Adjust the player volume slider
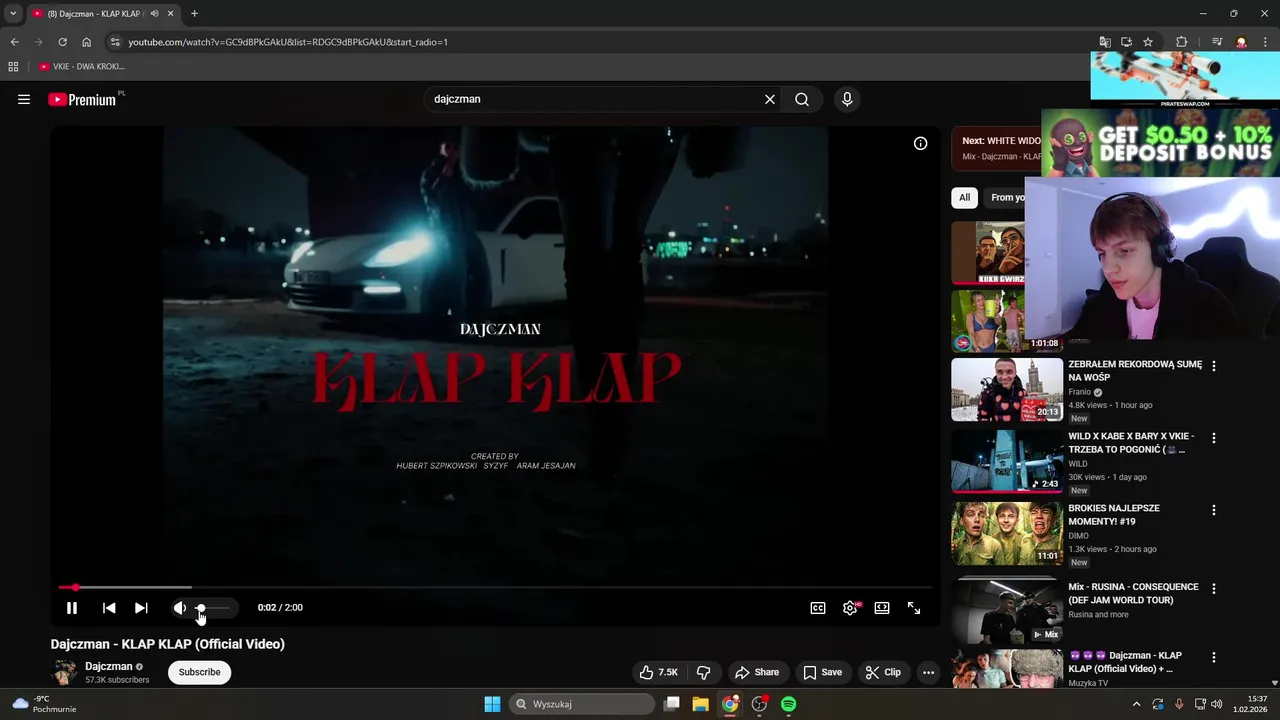Viewport: 1280px width, 720px height. click(212, 608)
